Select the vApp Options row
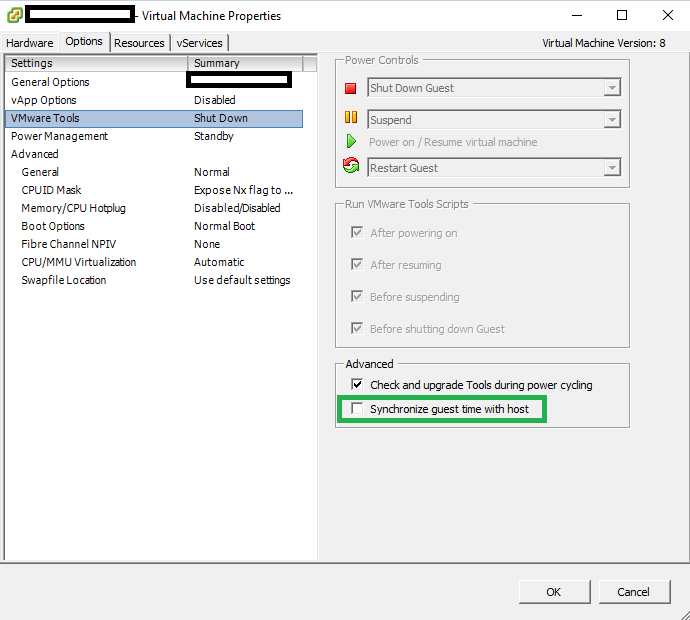This screenshot has width=690, height=620. click(154, 100)
